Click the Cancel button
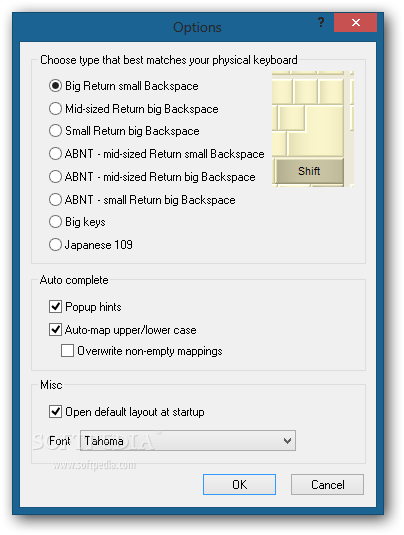 pos(327,484)
